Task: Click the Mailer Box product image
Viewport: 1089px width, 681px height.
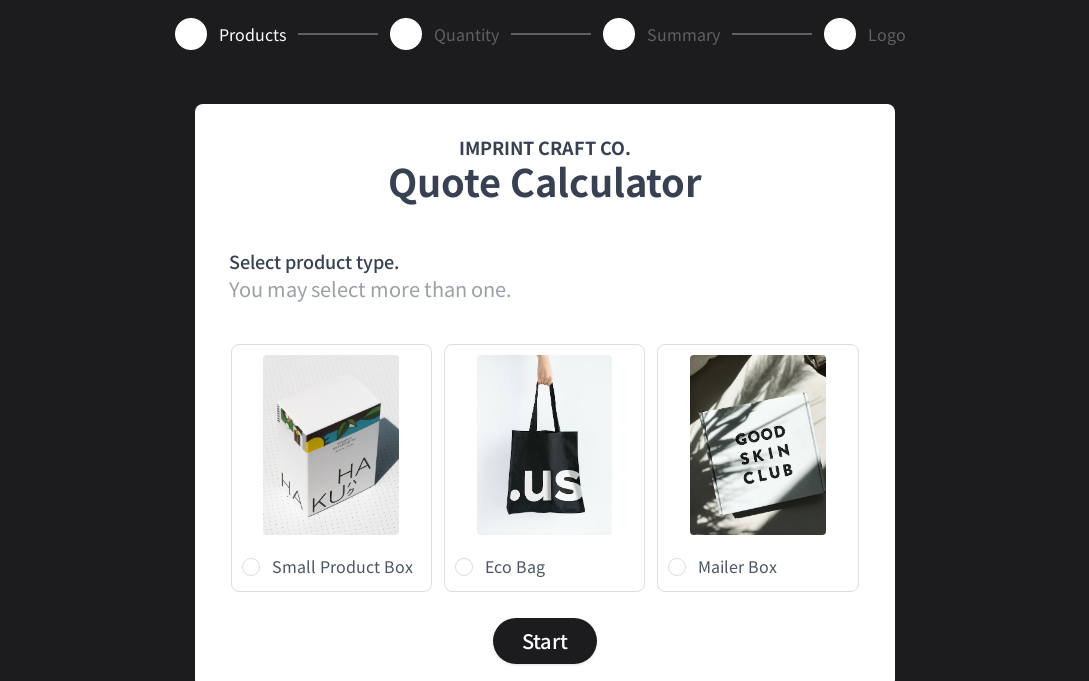Action: pyautogui.click(x=758, y=445)
